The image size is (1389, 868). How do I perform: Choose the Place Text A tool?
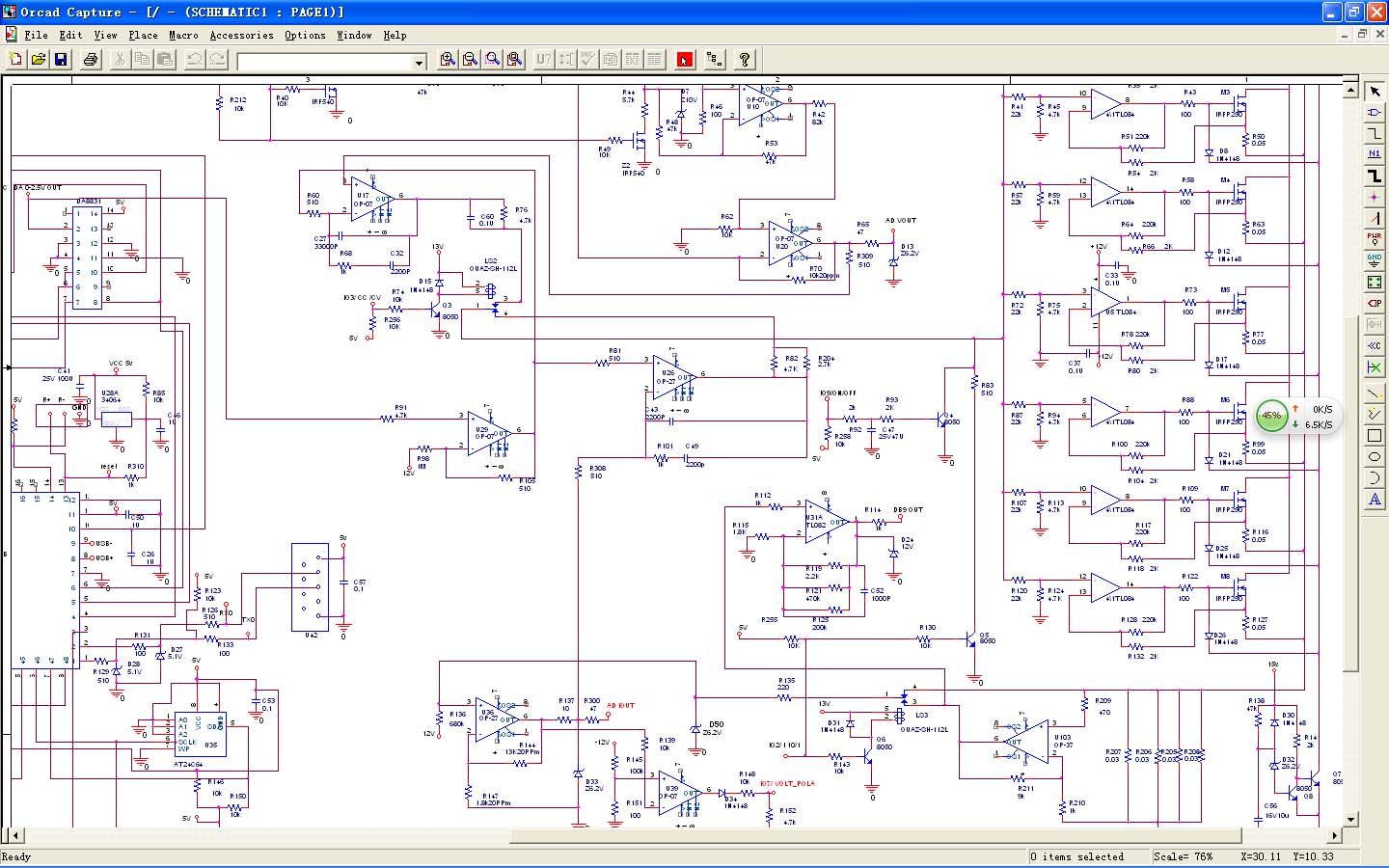1375,499
